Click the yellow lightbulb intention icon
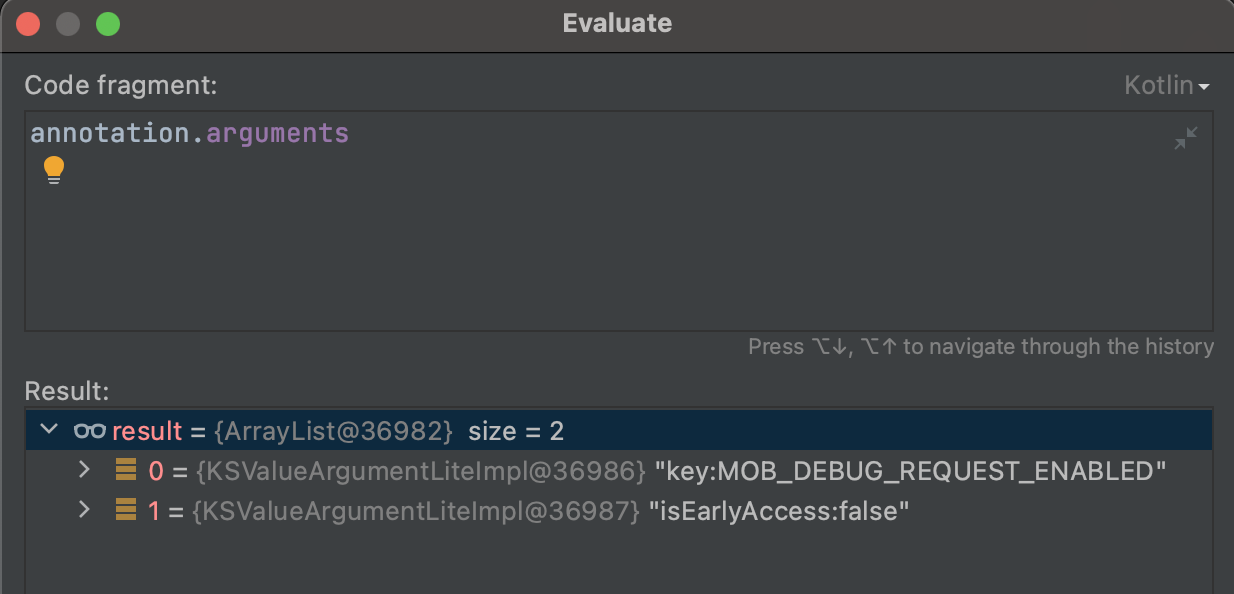The height and width of the screenshot is (594, 1234). point(53,171)
